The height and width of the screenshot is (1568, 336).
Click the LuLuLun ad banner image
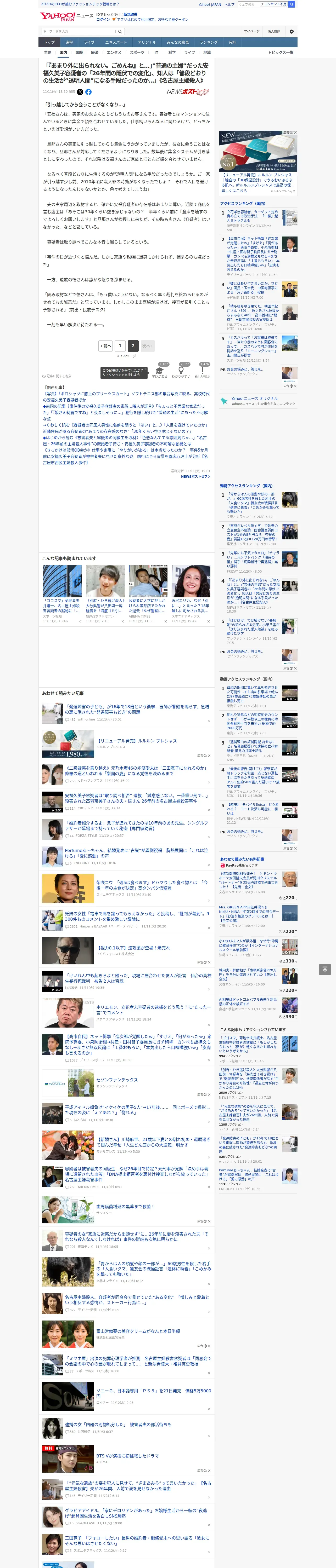point(259,151)
